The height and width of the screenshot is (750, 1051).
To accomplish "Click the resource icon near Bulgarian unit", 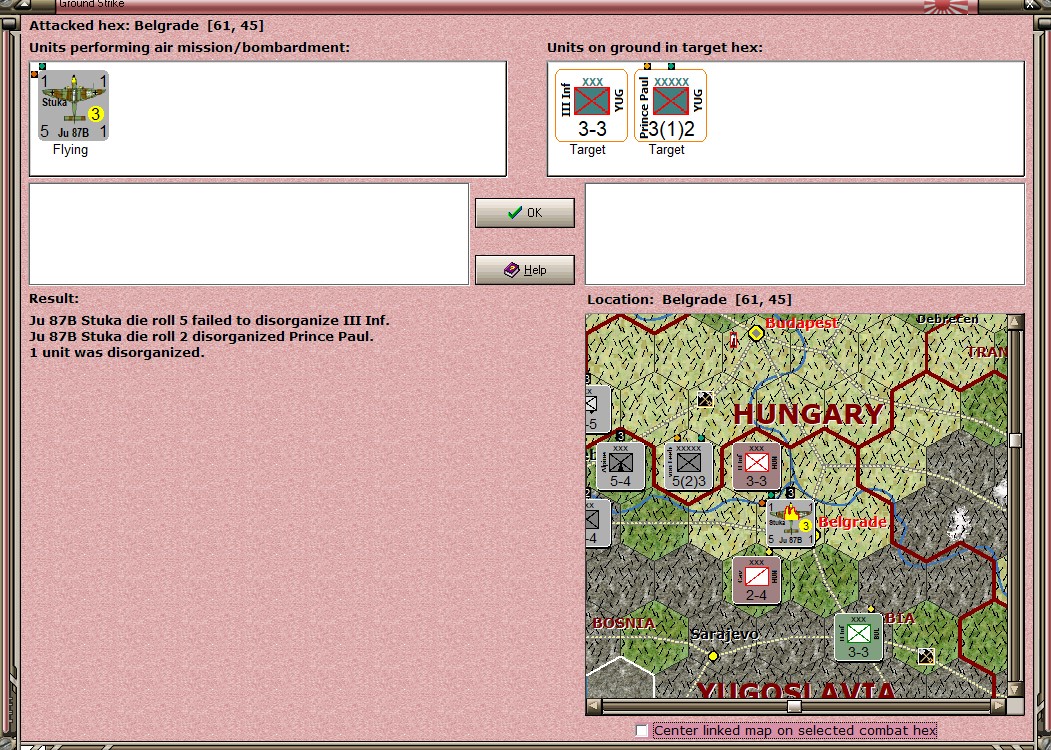I will (x=926, y=656).
